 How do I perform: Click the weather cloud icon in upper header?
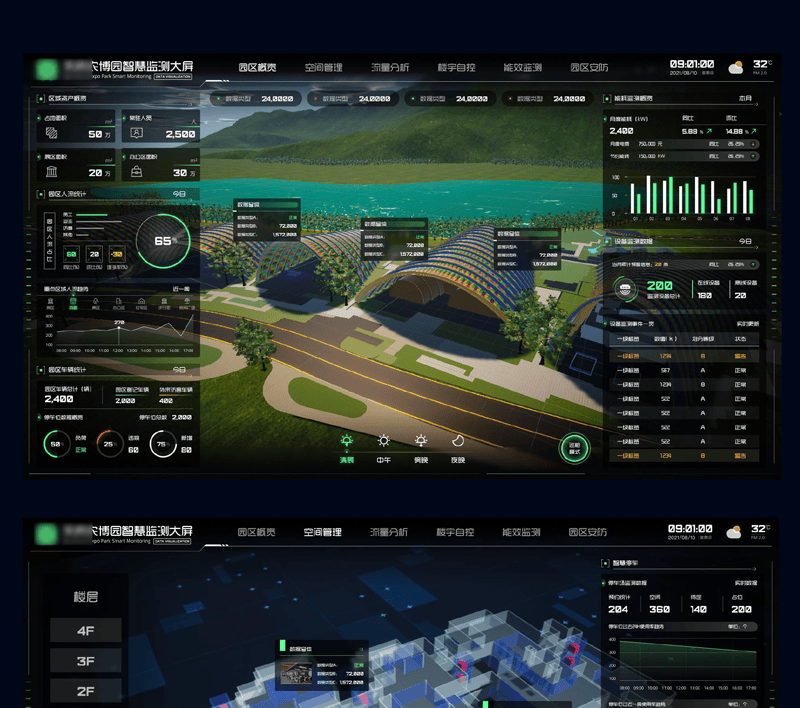coord(736,68)
